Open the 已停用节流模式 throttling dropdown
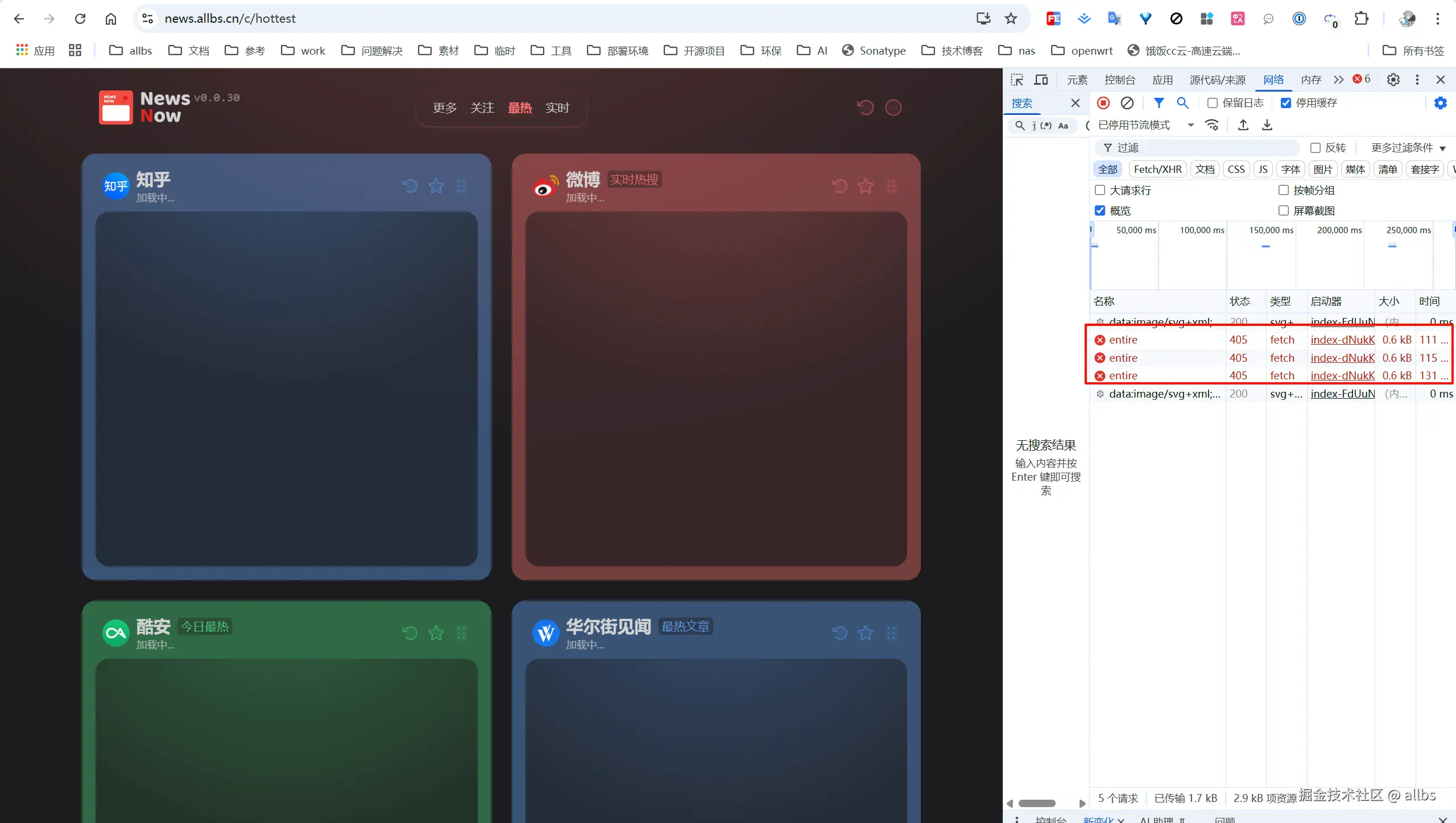The width and height of the screenshot is (1456, 823). point(1145,125)
